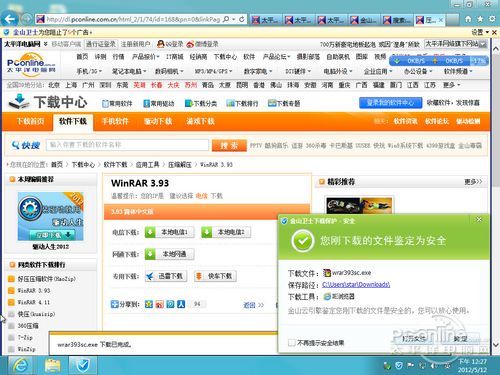This screenshot has height=375, width=500.
Task: Check the 不再提示安全结果 checkbox
Action: pos(292,342)
